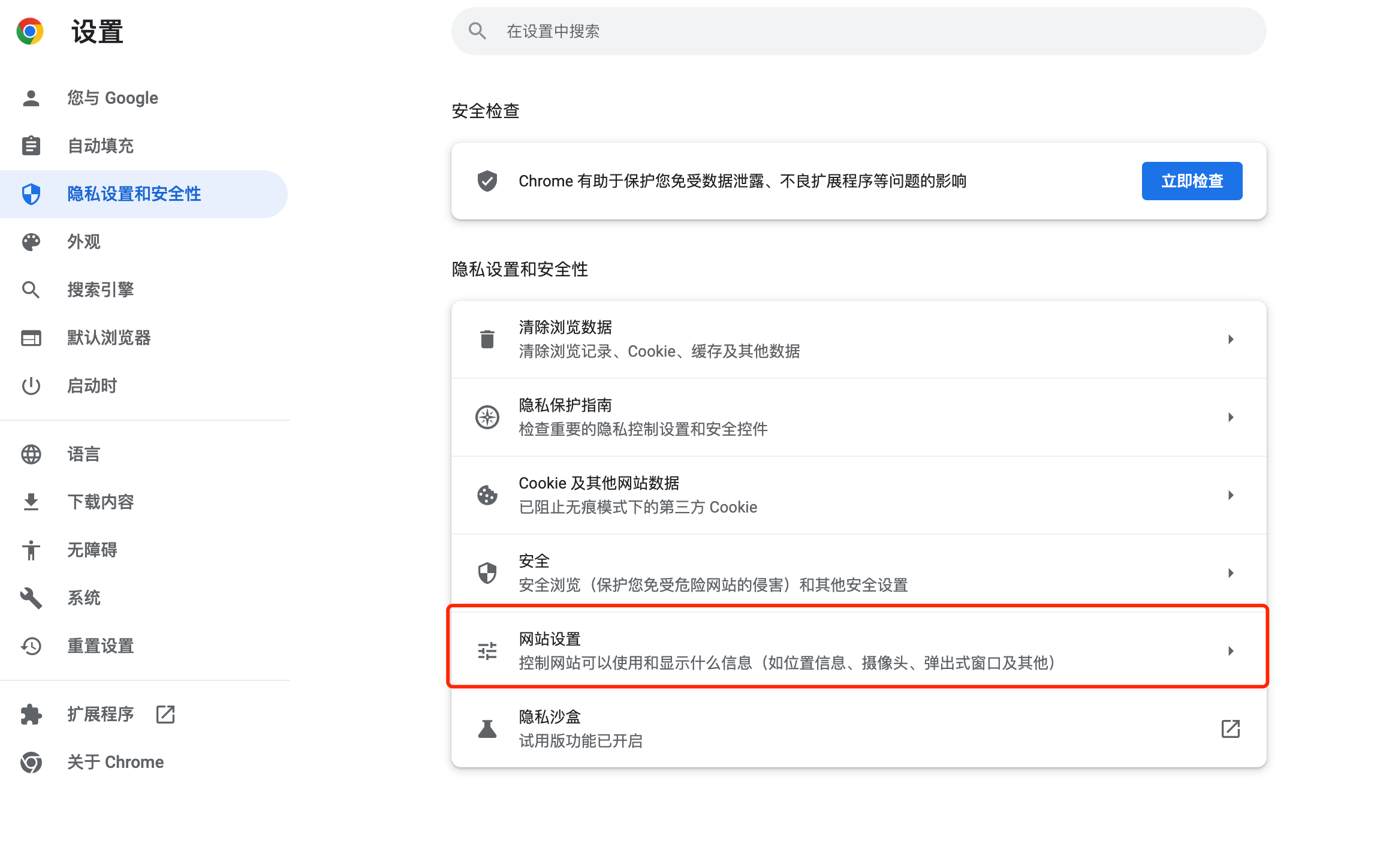Viewport: 1374px width, 868px height.
Task: Click the 安全浏览 description under 安全
Action: pyautogui.click(x=713, y=585)
